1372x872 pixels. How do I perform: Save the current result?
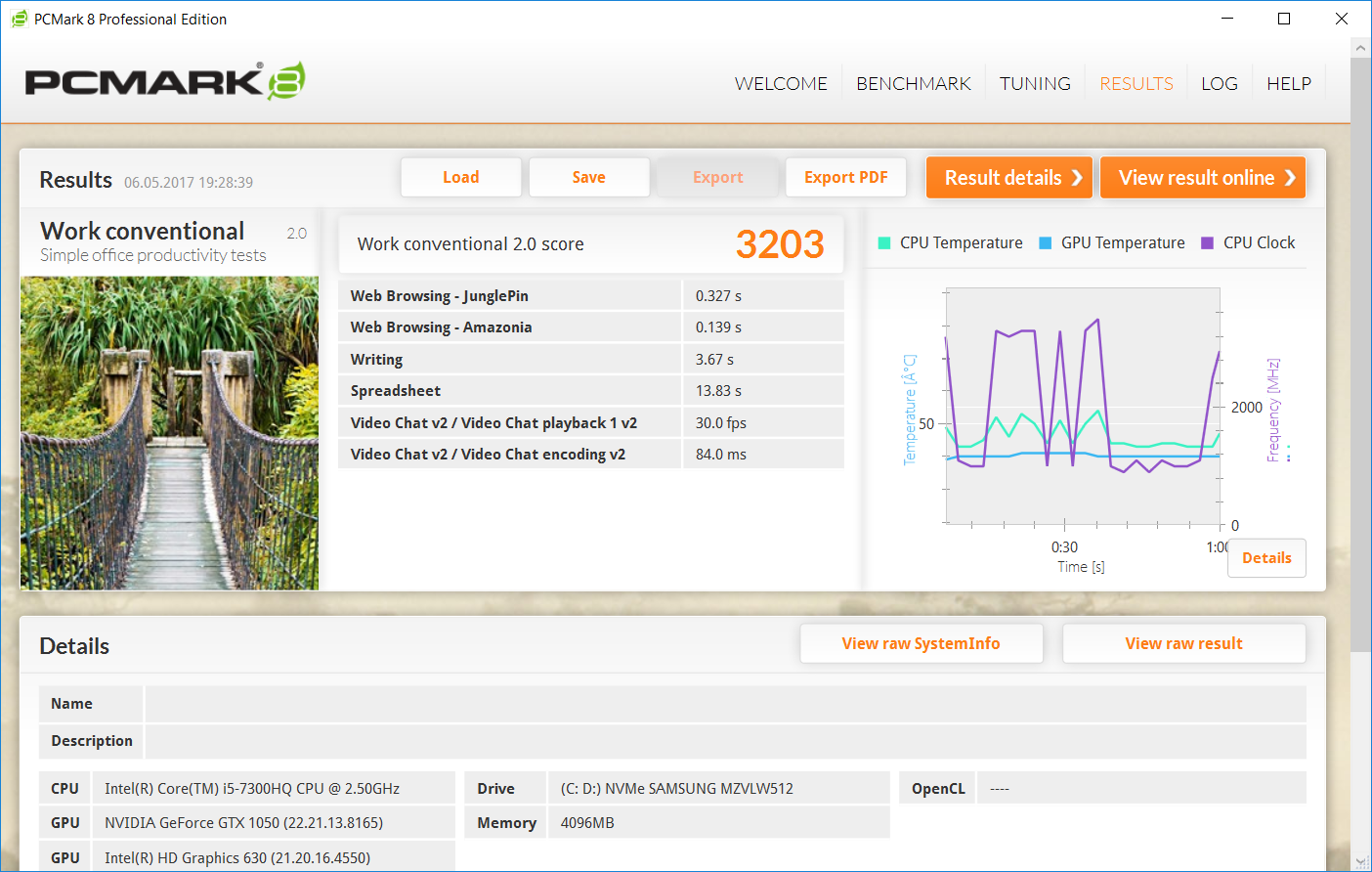(x=589, y=177)
